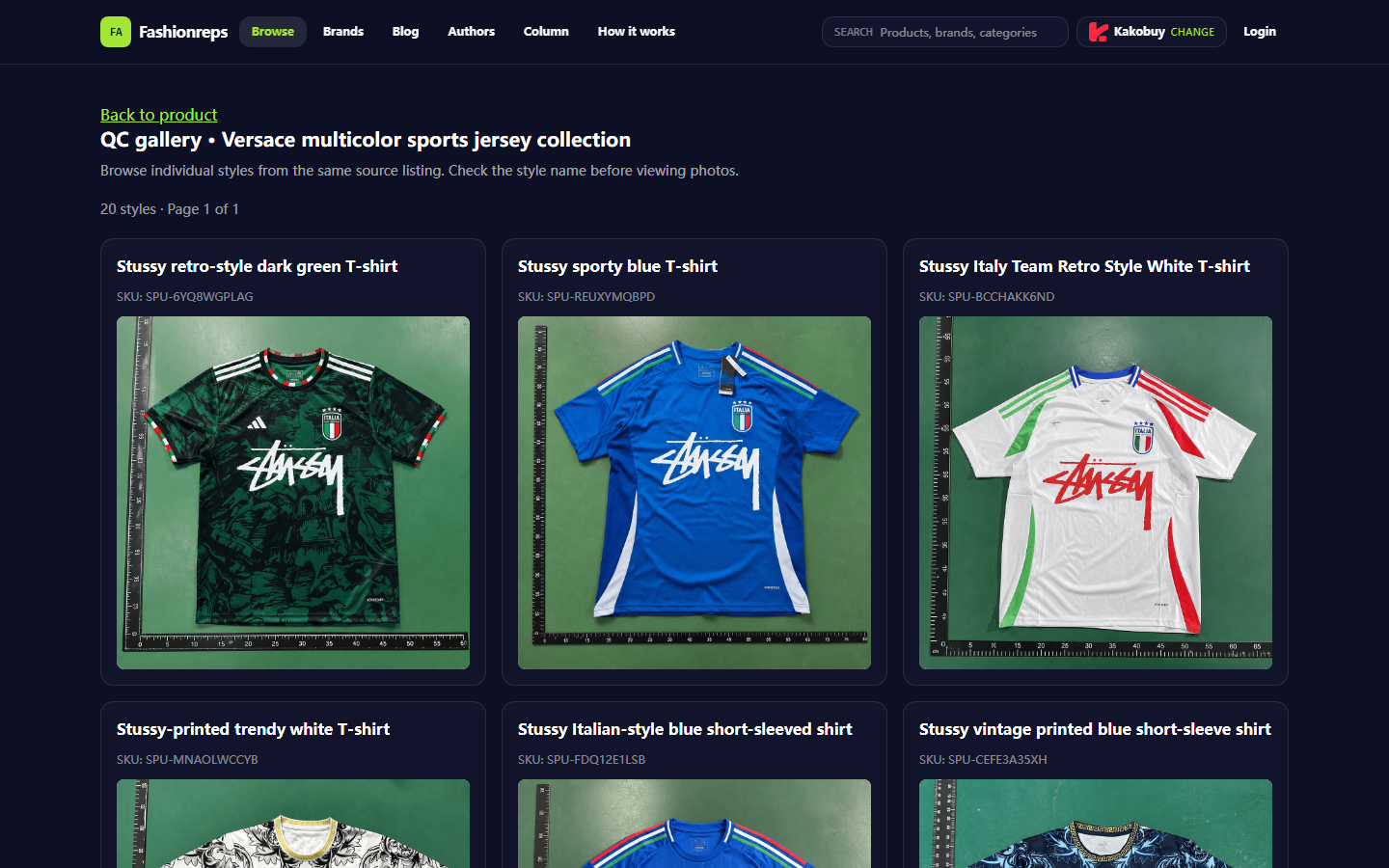Open the Stussy Italy Team Retro Style White title
Image resolution: width=1389 pixels, height=868 pixels.
(1084, 266)
